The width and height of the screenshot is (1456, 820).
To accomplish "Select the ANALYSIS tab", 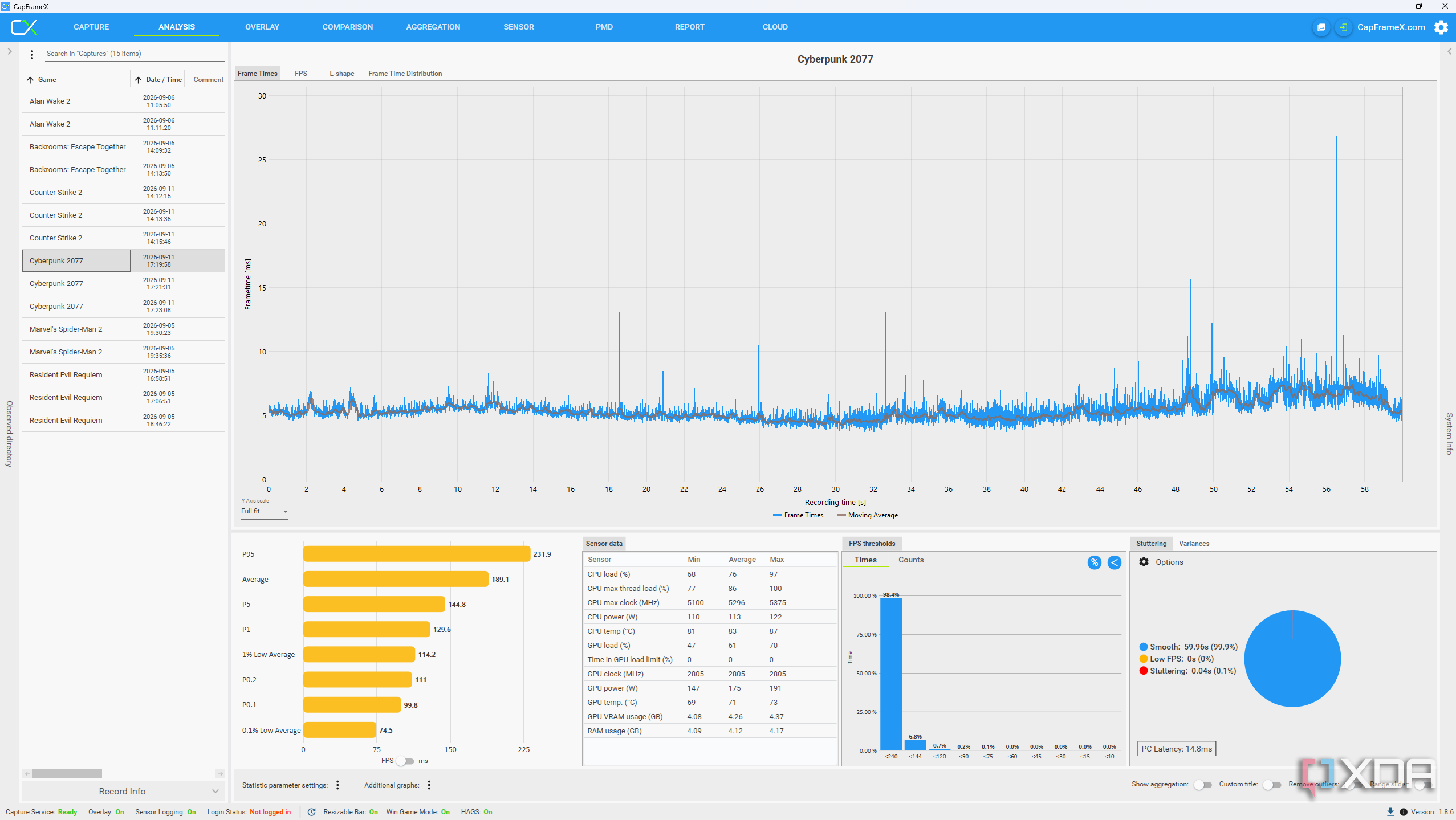I will 177,27.
